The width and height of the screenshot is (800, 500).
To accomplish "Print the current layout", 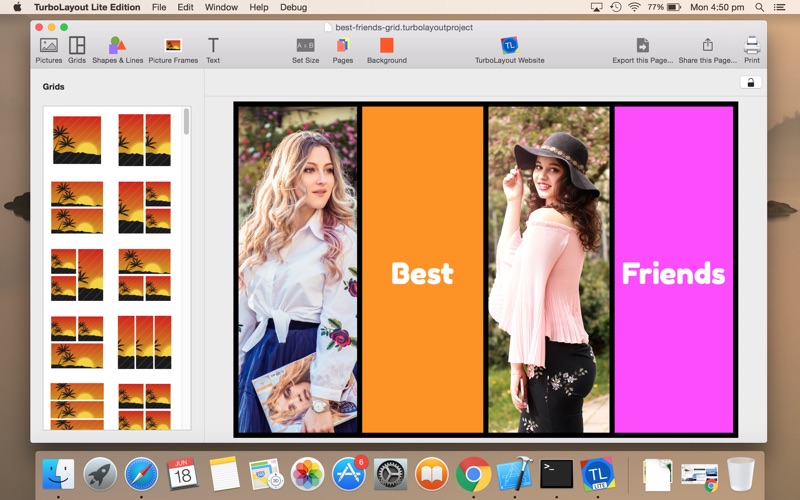I will [752, 50].
